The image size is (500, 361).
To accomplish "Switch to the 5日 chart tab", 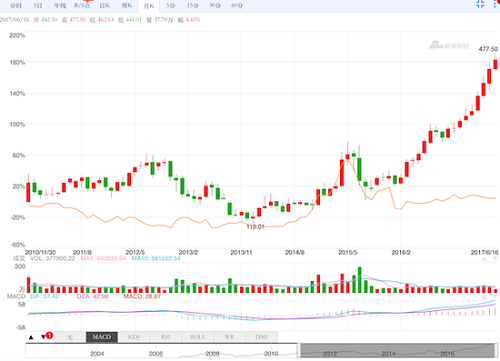I will (38, 6).
